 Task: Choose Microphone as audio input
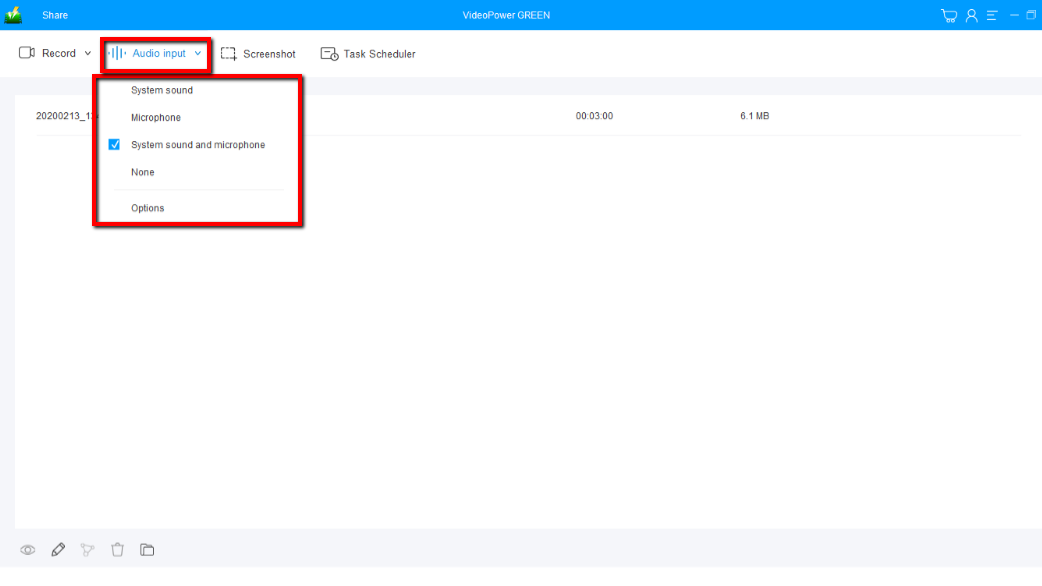156,118
